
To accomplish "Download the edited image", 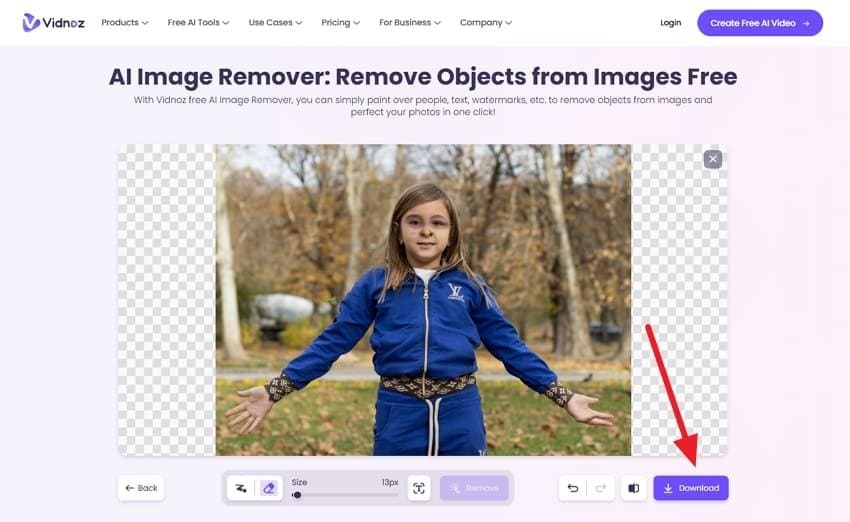I will point(691,488).
